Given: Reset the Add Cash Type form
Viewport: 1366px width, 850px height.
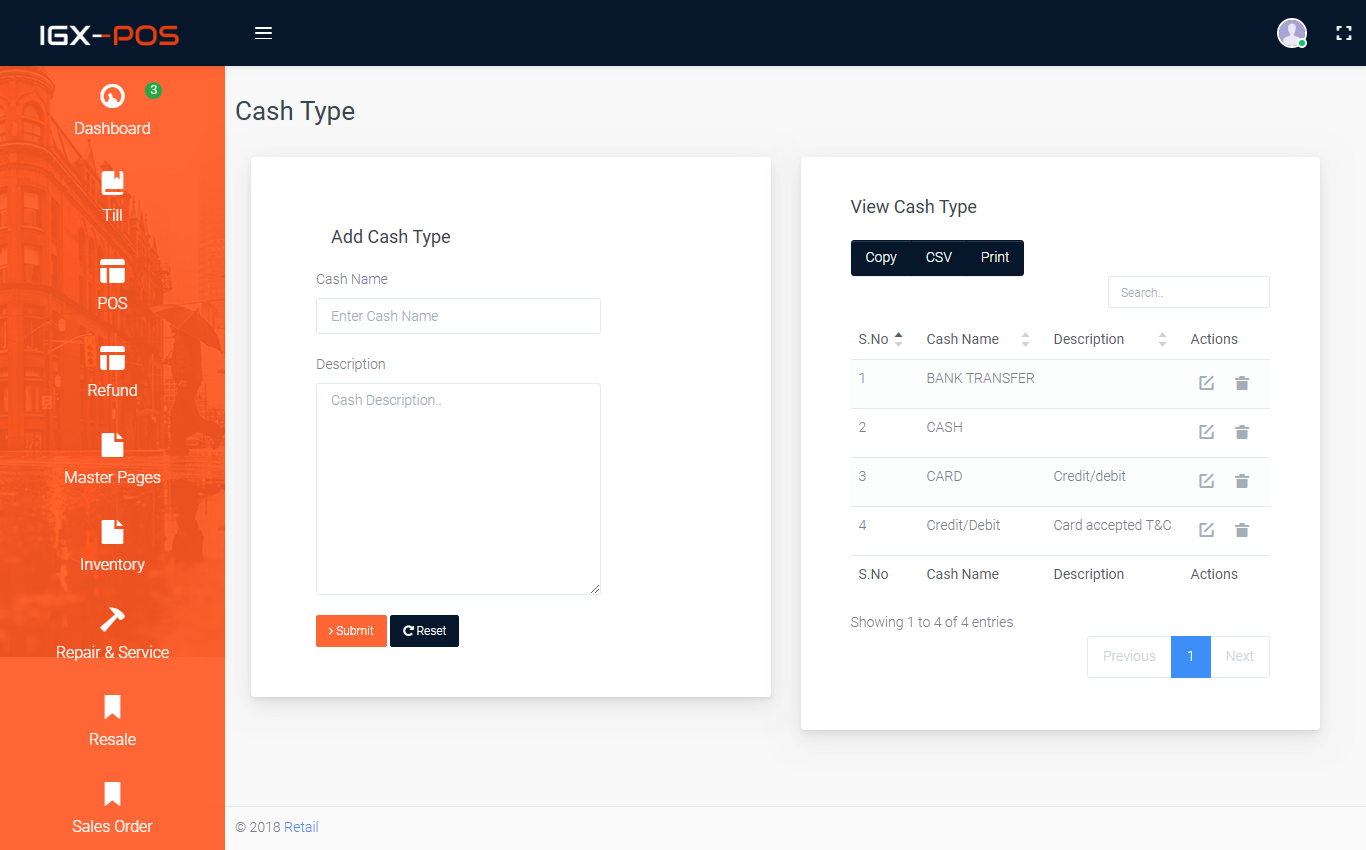Looking at the screenshot, I should (424, 631).
